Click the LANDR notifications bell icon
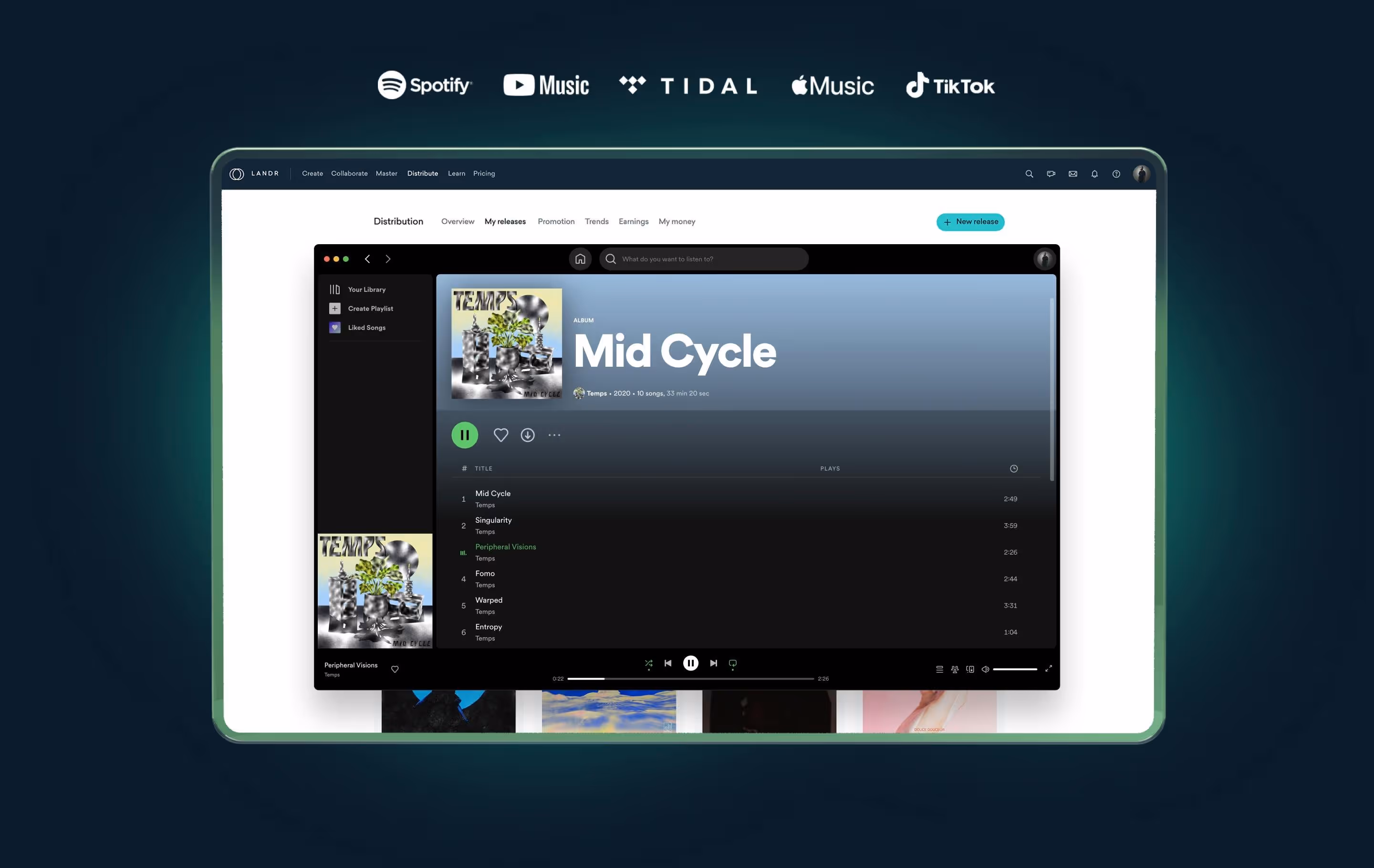This screenshot has width=1374, height=868. click(x=1094, y=174)
